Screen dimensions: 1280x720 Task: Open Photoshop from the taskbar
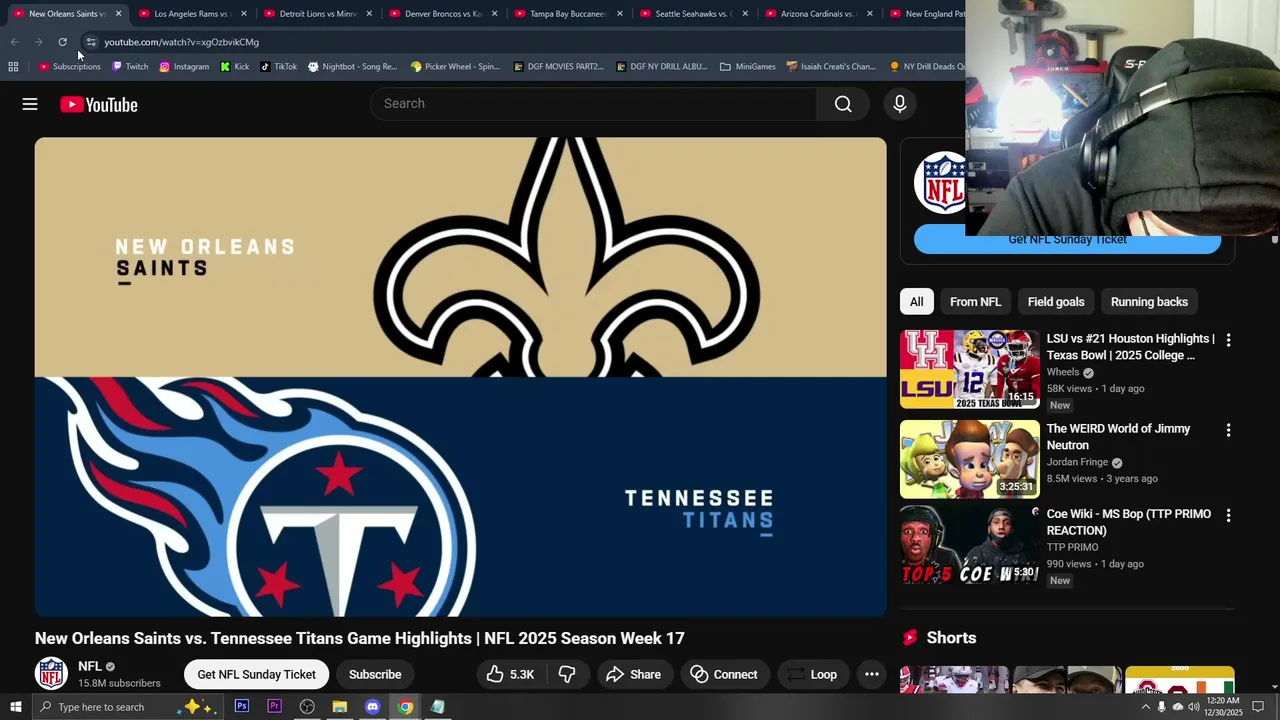click(x=242, y=706)
